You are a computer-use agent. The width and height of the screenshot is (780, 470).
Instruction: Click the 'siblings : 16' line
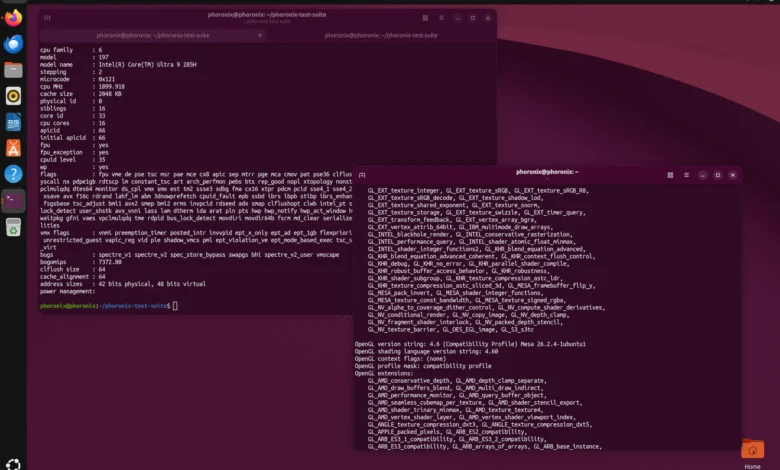(73, 108)
